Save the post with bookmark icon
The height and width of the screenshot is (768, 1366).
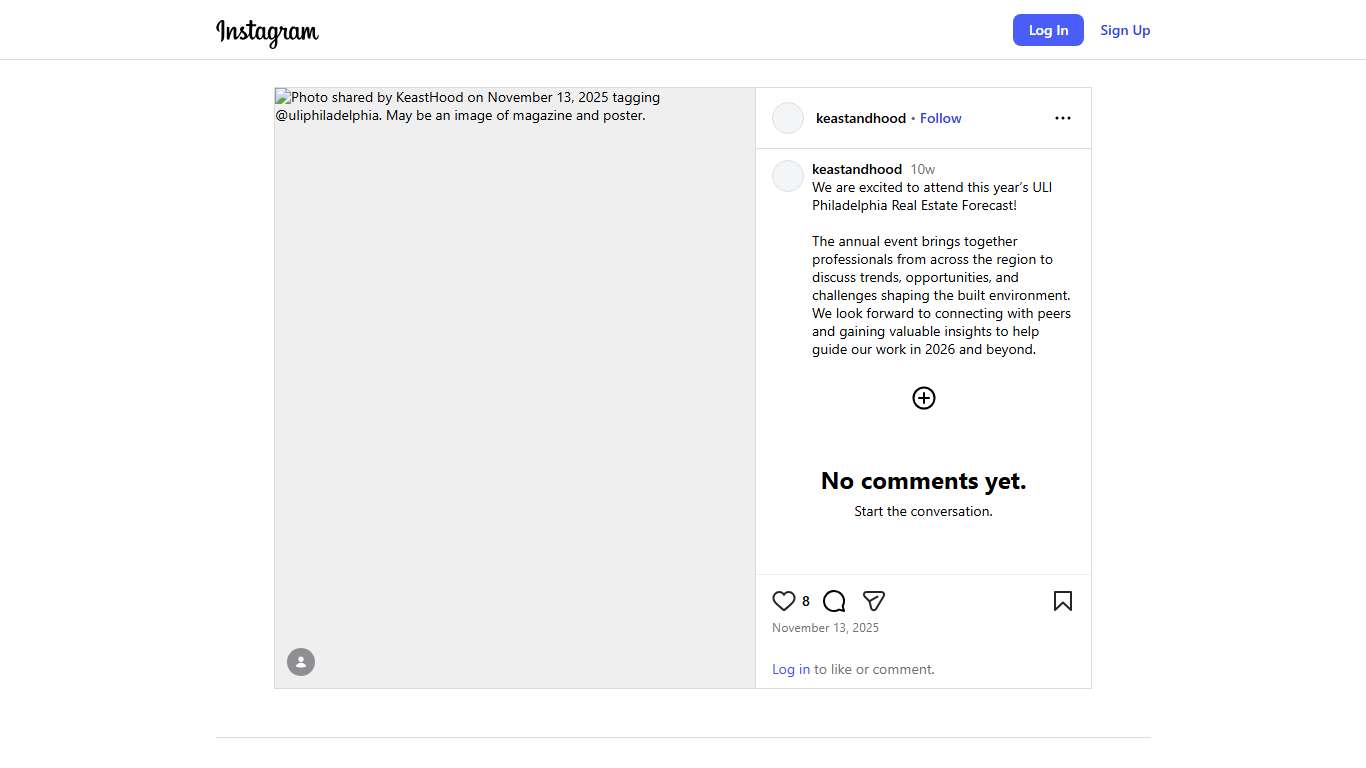[x=1062, y=601]
